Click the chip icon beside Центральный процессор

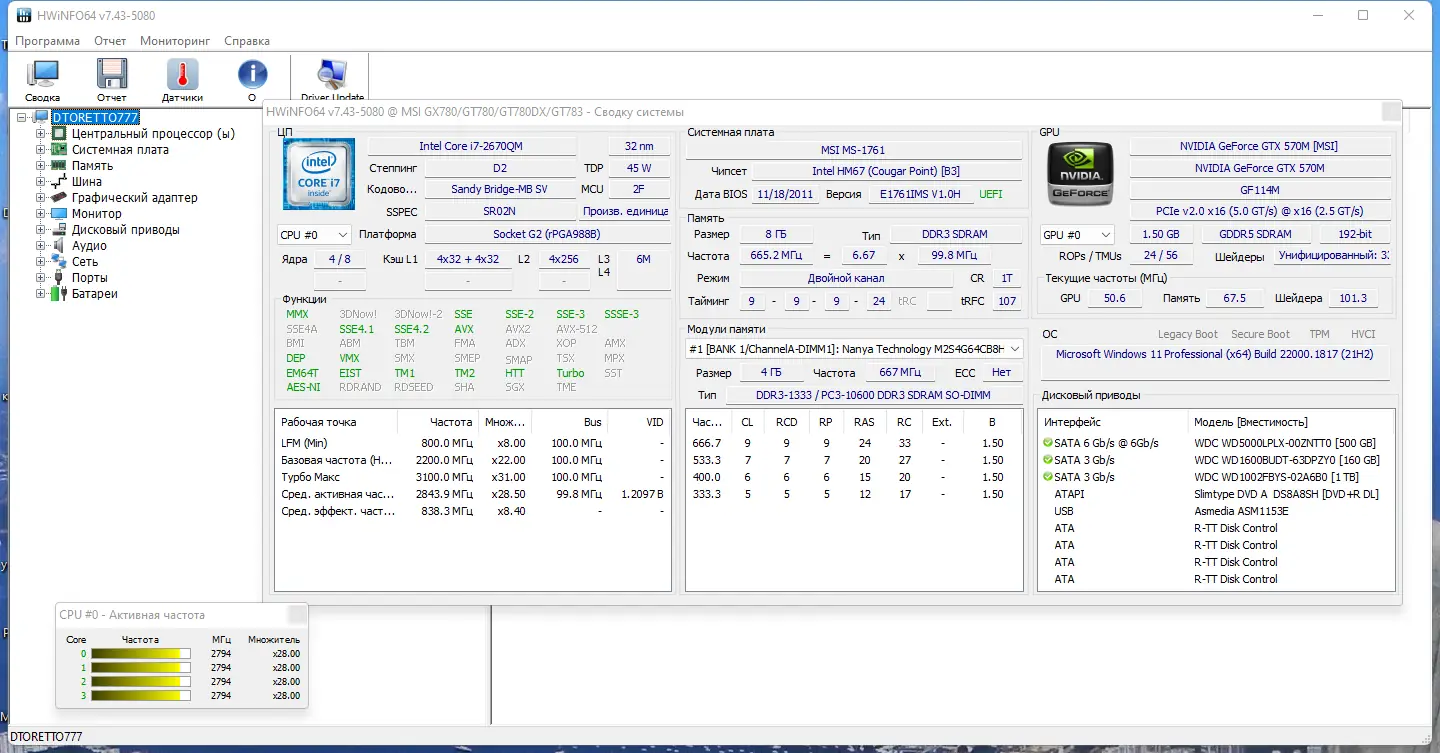point(60,134)
